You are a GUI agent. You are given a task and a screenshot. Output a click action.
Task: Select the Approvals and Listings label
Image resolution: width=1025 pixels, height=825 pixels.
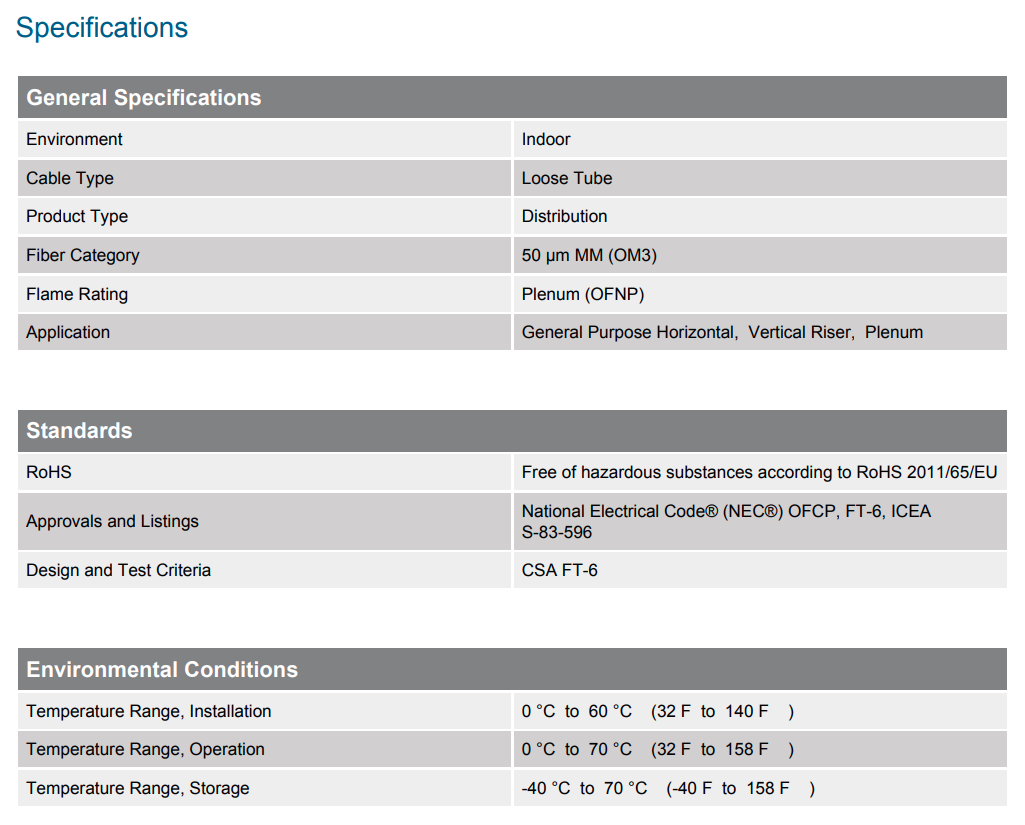(x=112, y=521)
